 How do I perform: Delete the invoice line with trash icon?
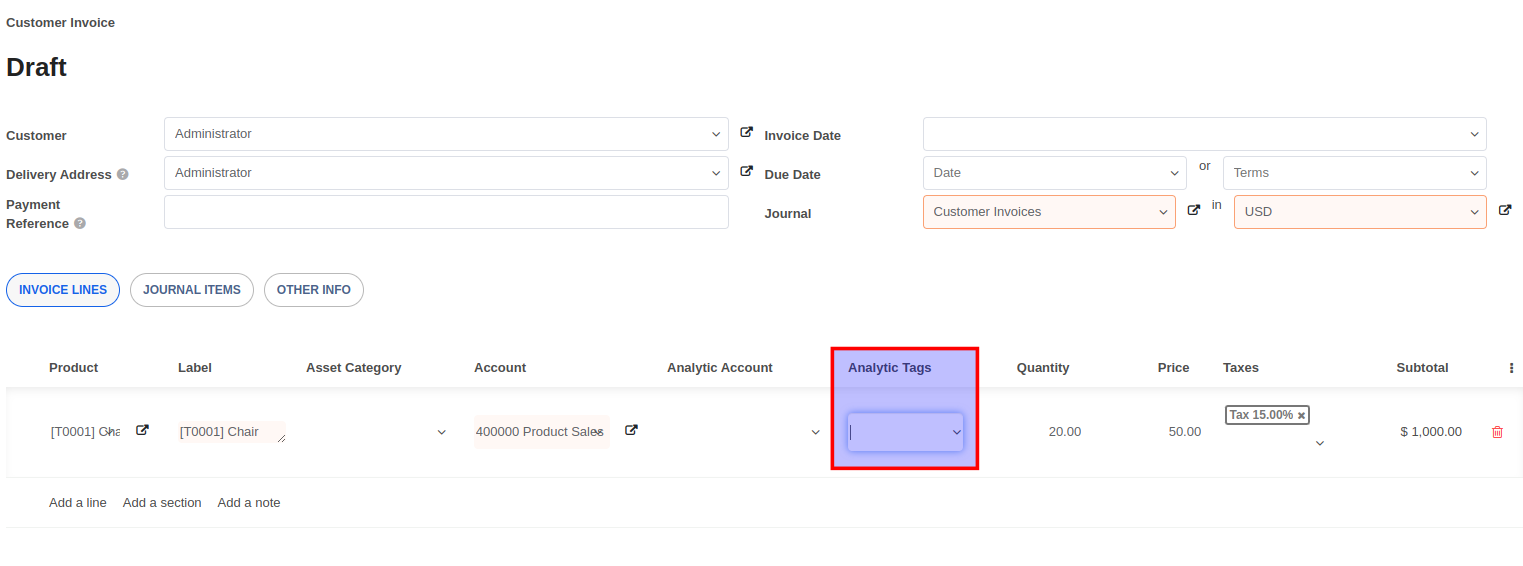1497,432
